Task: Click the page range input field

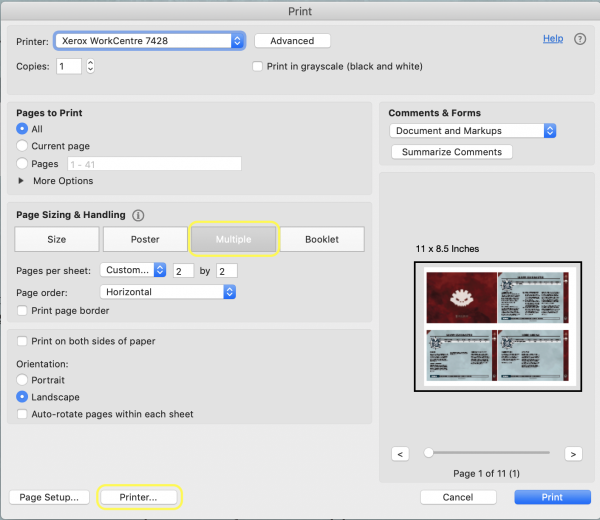Action: point(153,163)
